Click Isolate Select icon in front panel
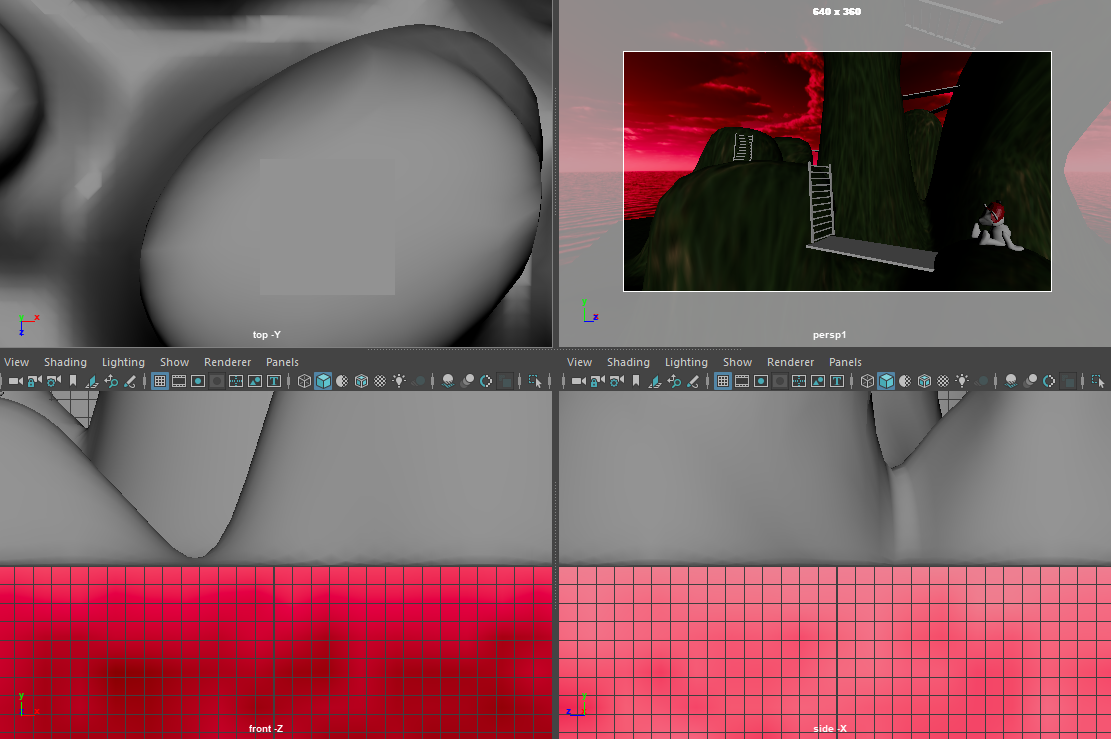 535,381
